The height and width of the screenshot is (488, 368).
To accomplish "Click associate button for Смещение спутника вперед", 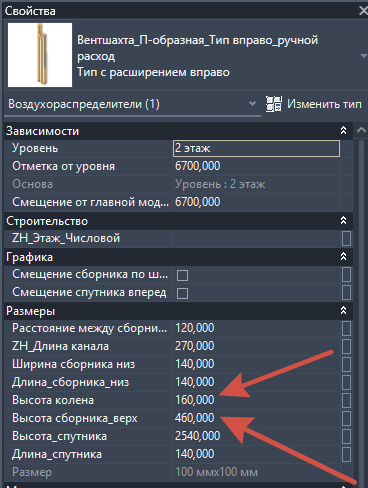I will 346,293.
